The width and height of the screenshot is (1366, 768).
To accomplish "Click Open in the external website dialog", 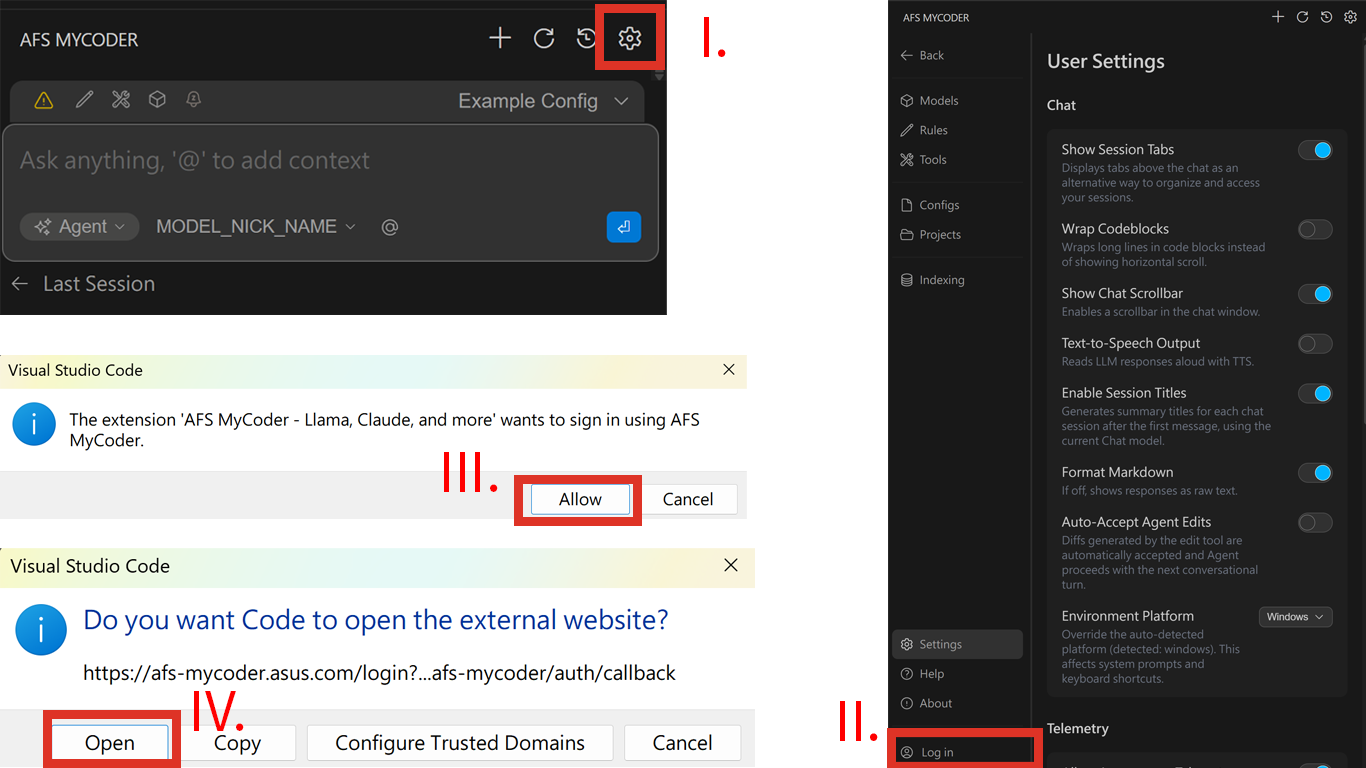I will (109, 743).
